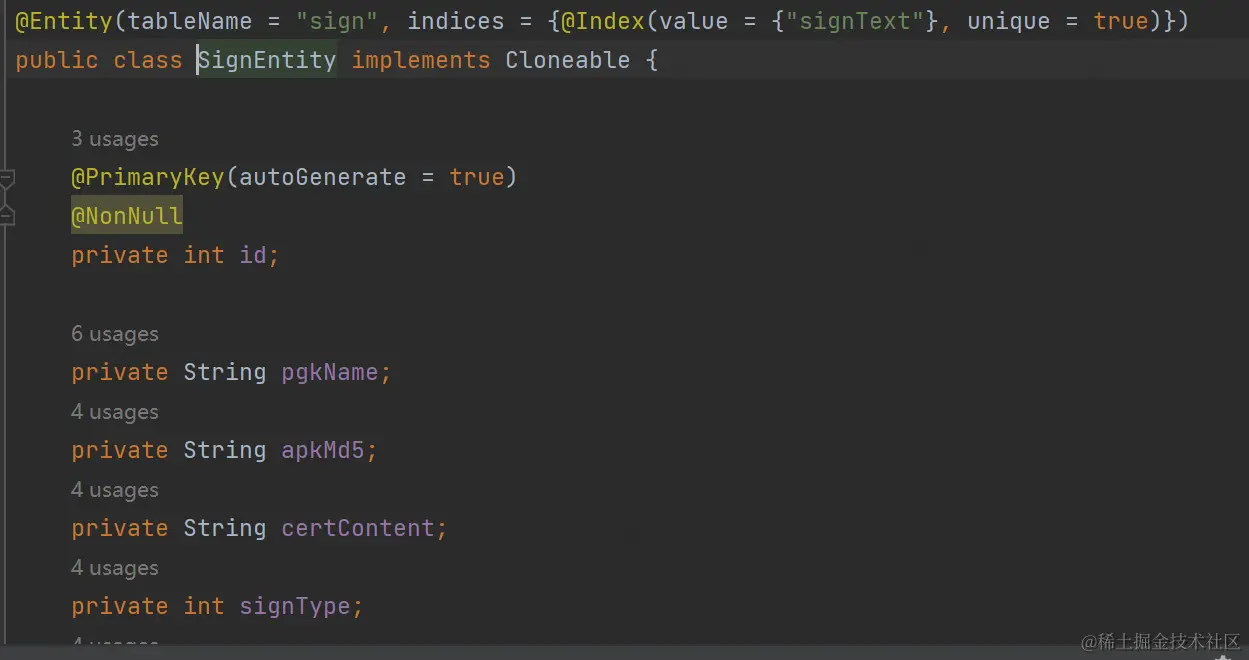Click true after unique =
The width and height of the screenshot is (1249, 660).
pyautogui.click(x=1121, y=21)
